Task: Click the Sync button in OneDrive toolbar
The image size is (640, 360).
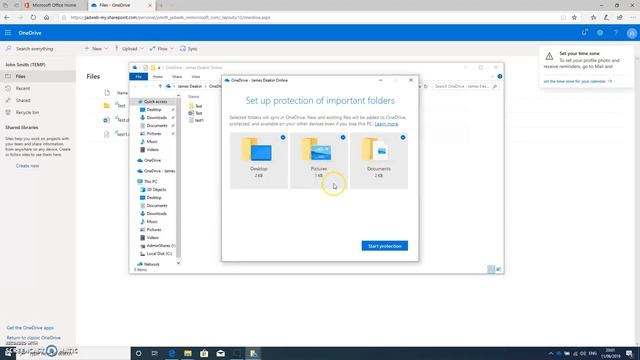Action: click(189, 49)
